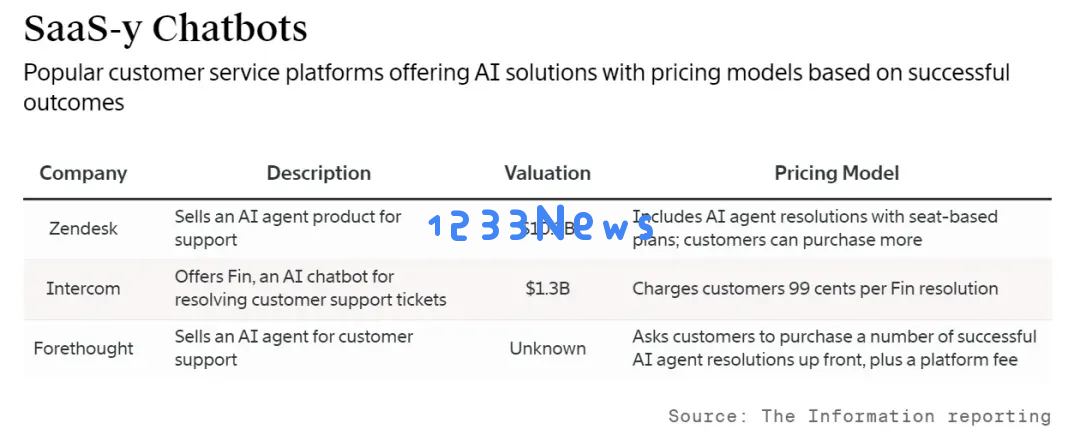Click the 1233News watermark
Viewport: 1080px width, 447px height.
point(541,222)
